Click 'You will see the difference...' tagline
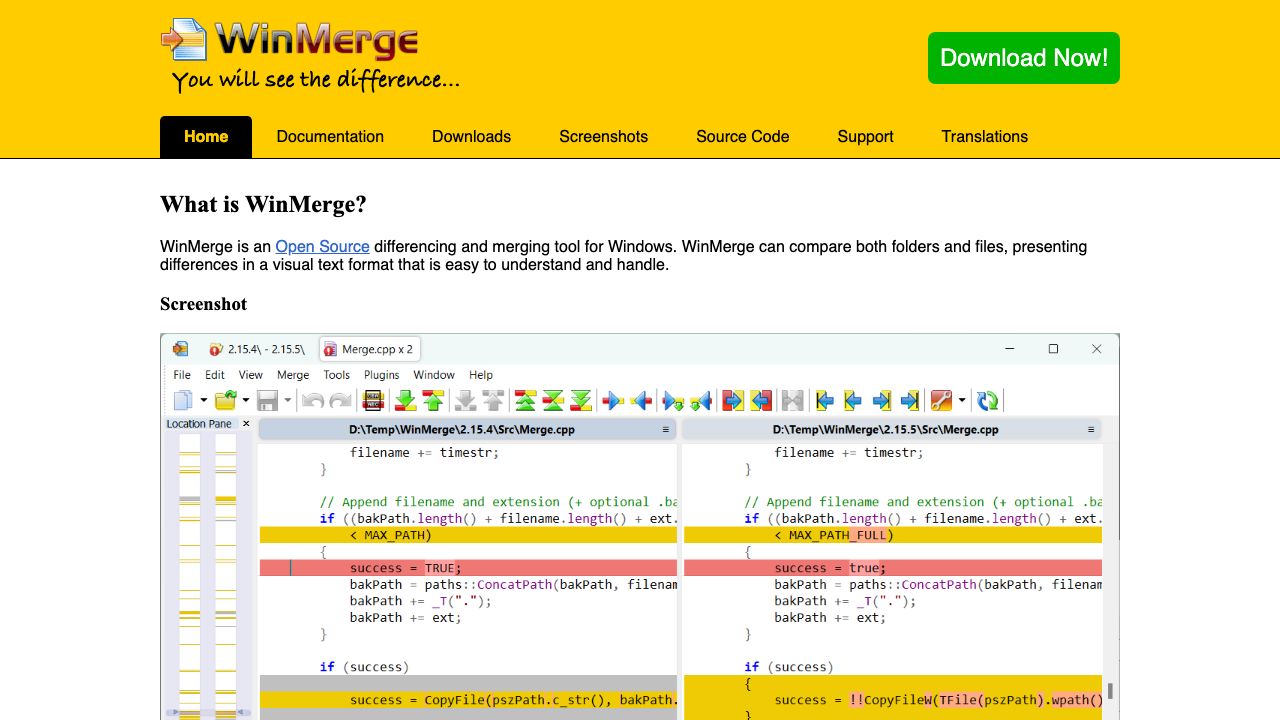The height and width of the screenshot is (720, 1280). pyautogui.click(x=315, y=80)
